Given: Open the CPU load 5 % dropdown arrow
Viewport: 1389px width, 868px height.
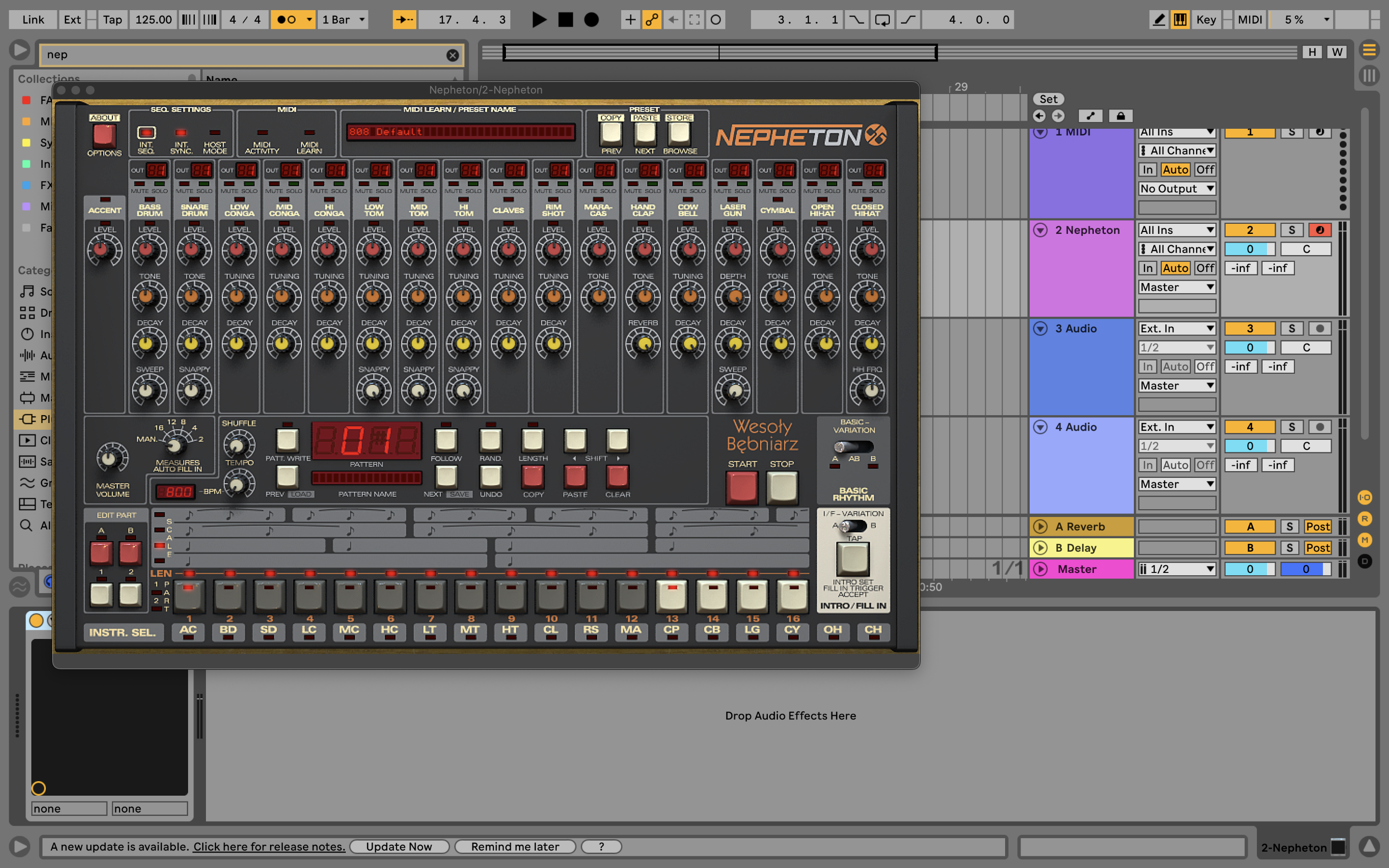Looking at the screenshot, I should coord(1326,19).
